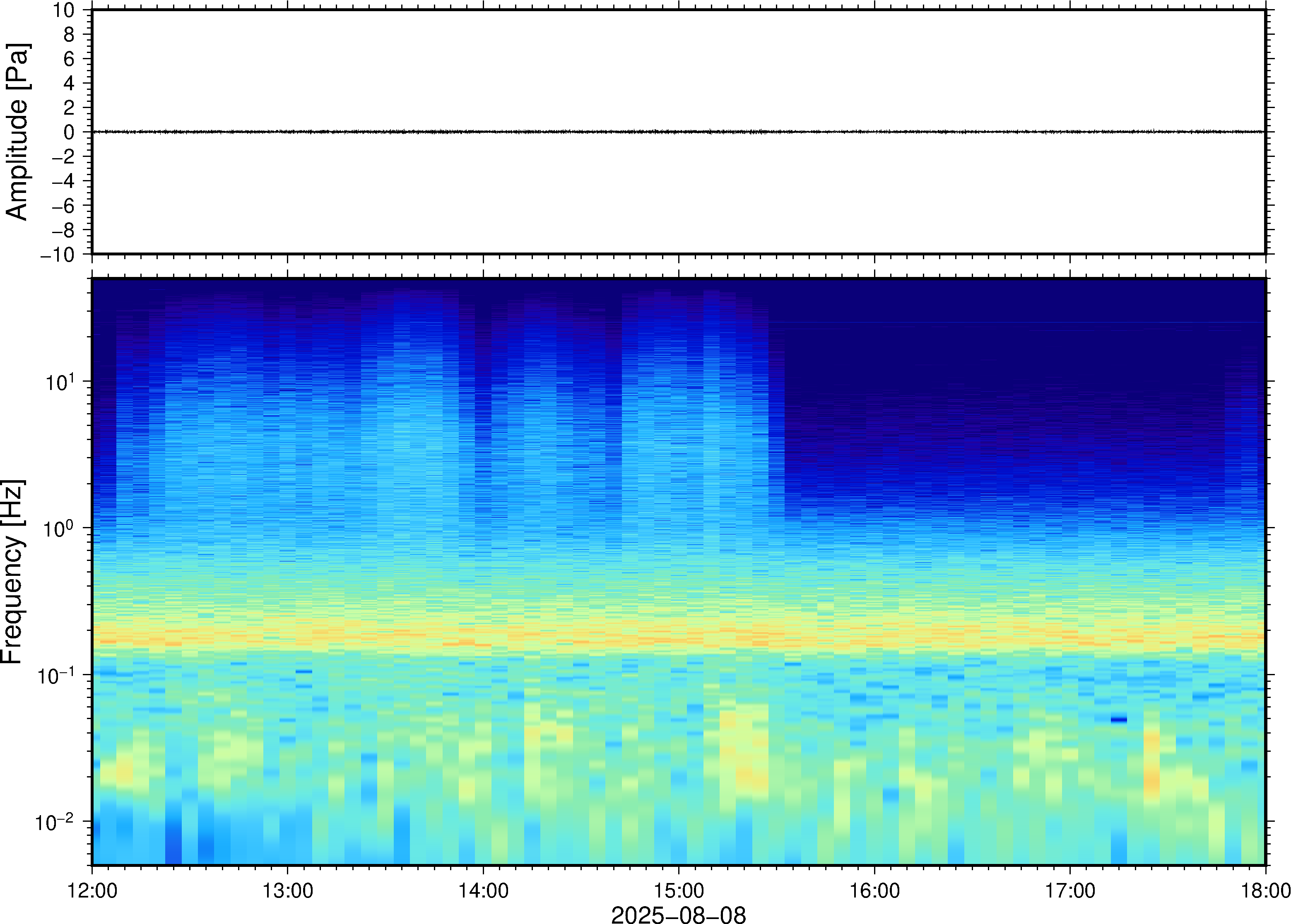This screenshot has width=1291, height=924.
Task: Click the 10^-2 frequency tick label
Action: tap(55, 822)
